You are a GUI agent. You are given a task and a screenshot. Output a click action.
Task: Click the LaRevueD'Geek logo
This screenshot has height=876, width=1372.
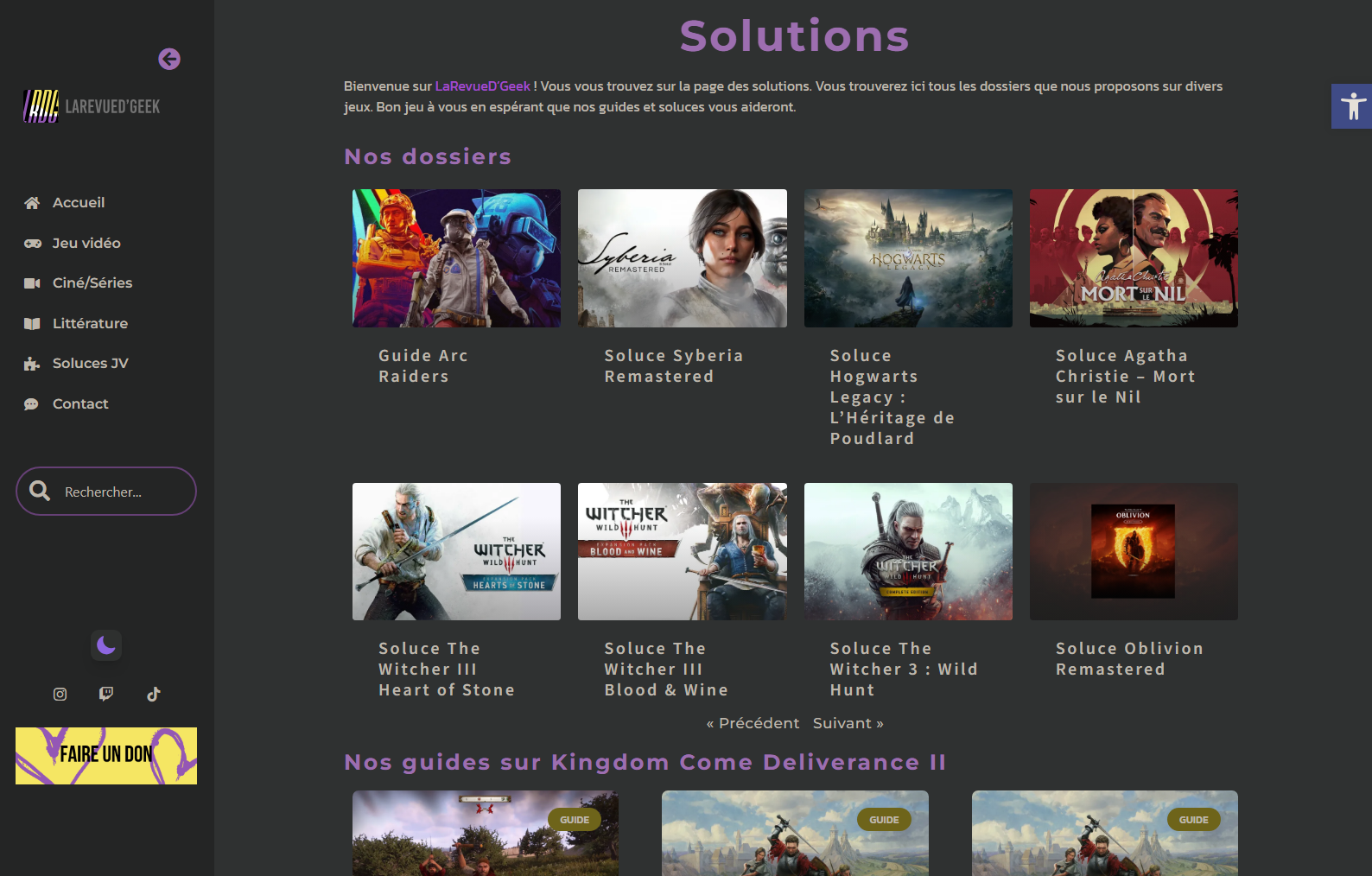pos(92,106)
